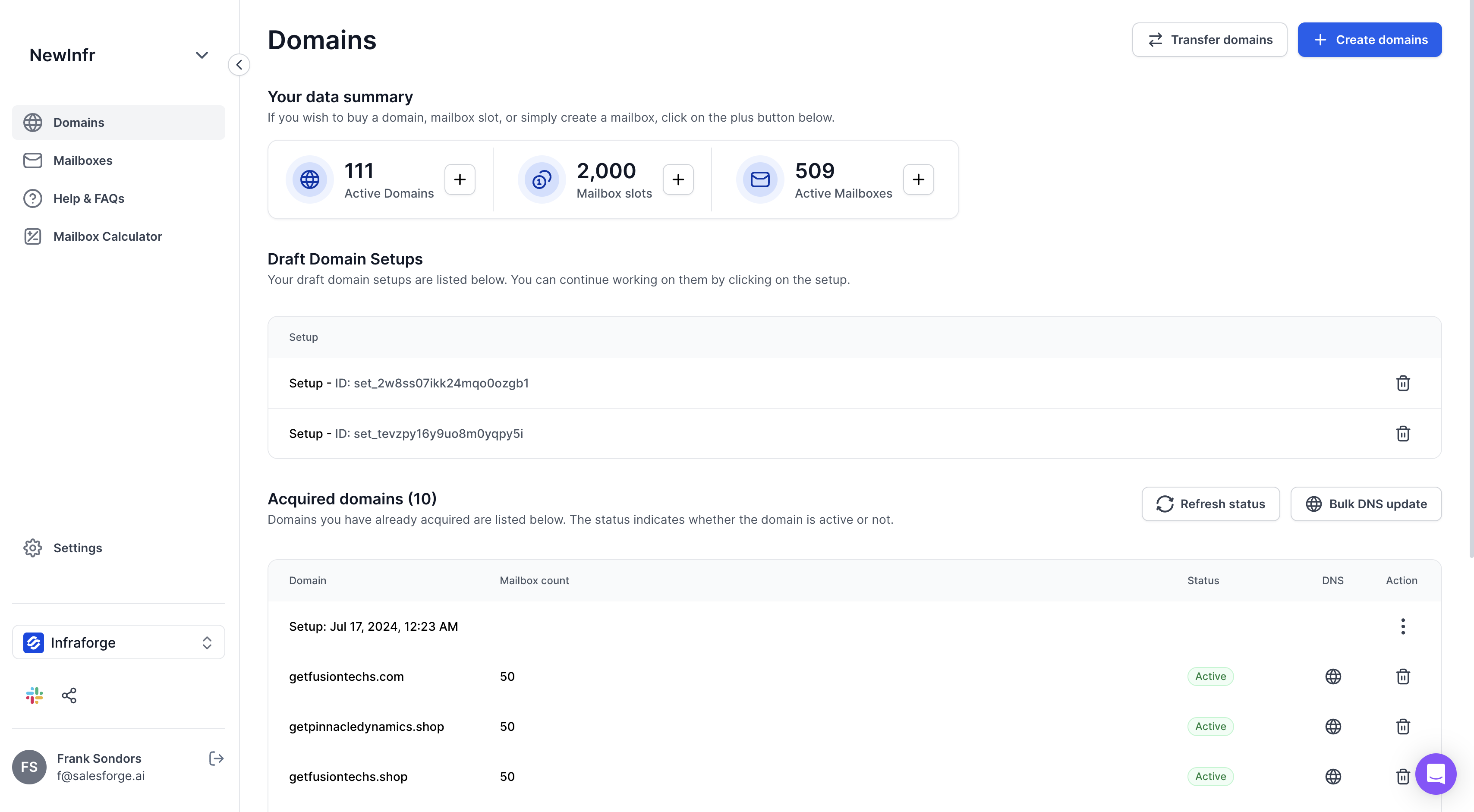Click the Domain column header

click(307, 580)
